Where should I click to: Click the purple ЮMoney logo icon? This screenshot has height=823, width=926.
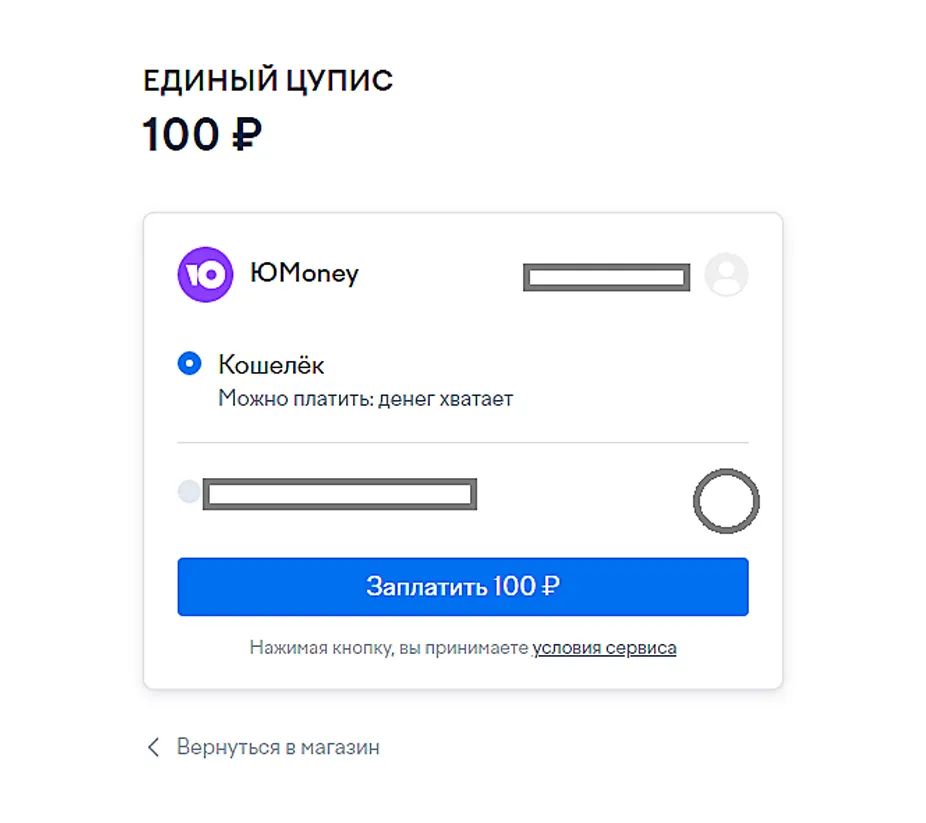(204, 273)
